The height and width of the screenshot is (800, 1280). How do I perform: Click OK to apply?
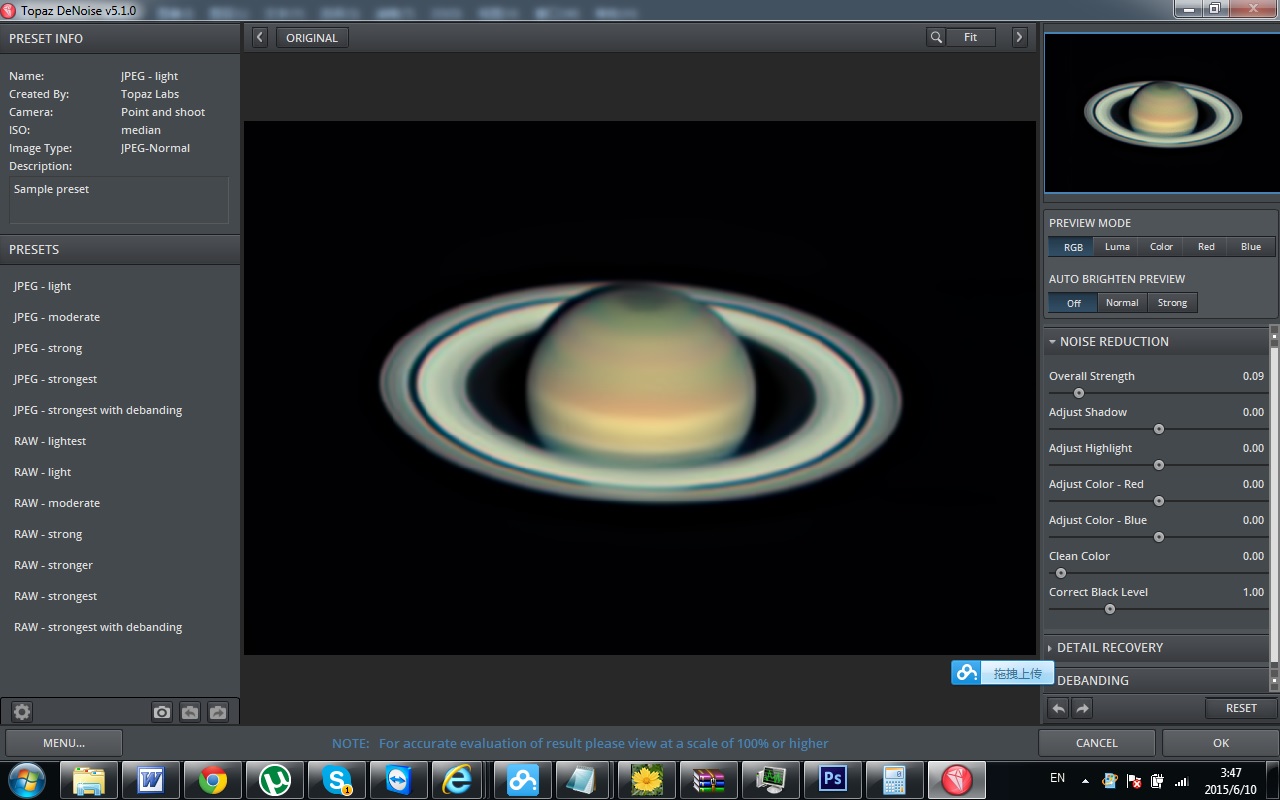coord(1221,743)
